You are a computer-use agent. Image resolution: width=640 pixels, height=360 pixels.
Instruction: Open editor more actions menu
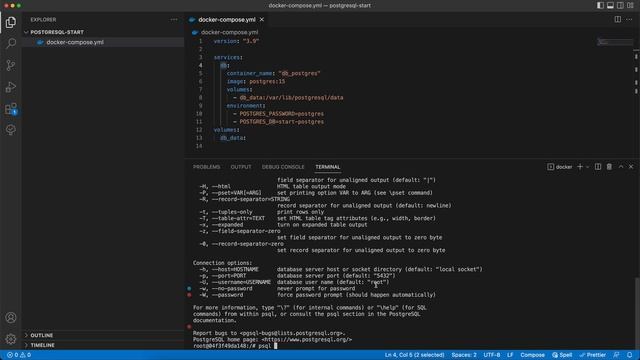click(629, 19)
